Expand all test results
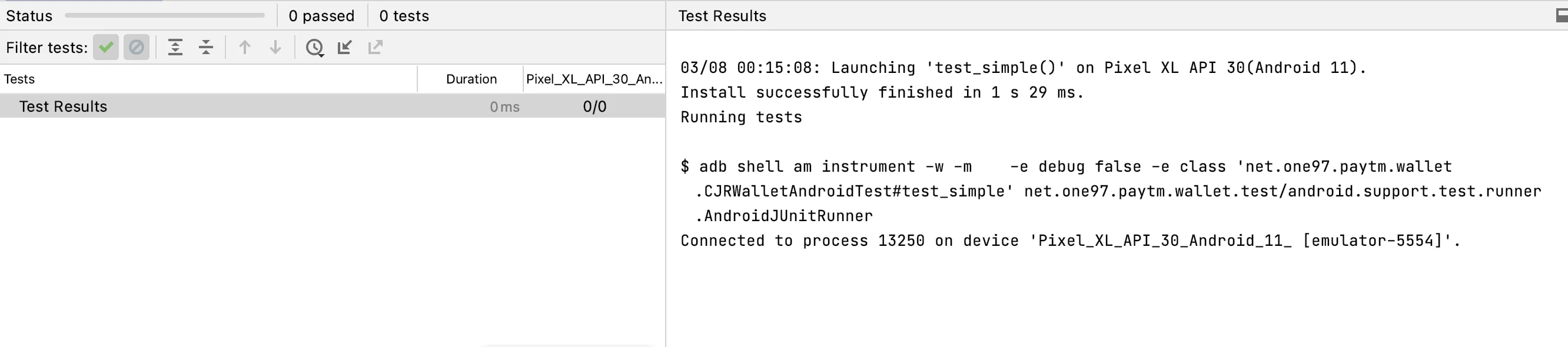Viewport: 1568px width, 347px height. [x=175, y=48]
